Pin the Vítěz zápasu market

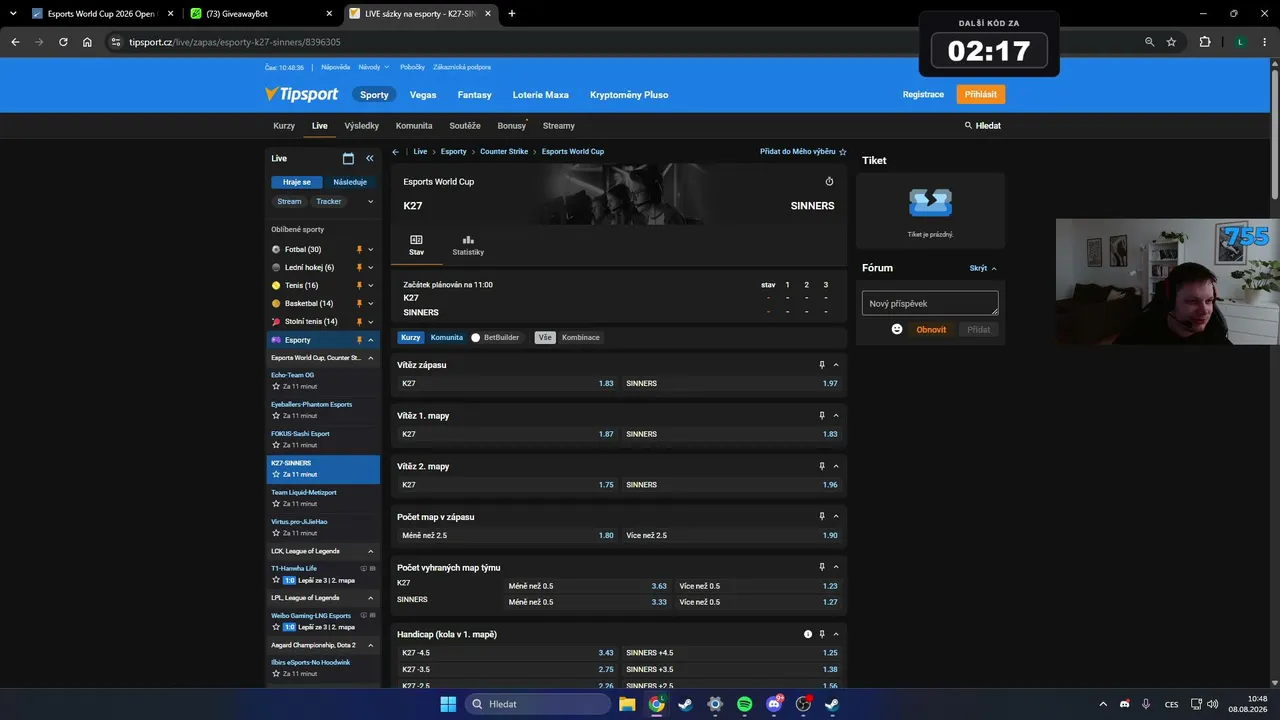(822, 365)
